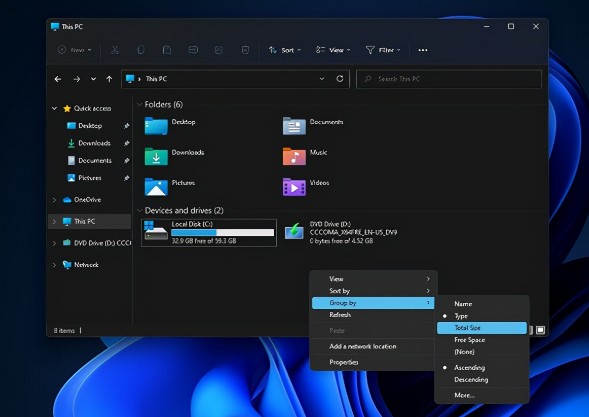The width and height of the screenshot is (589, 417).
Task: Switch to large thumbnails view in status bar
Action: 540,330
